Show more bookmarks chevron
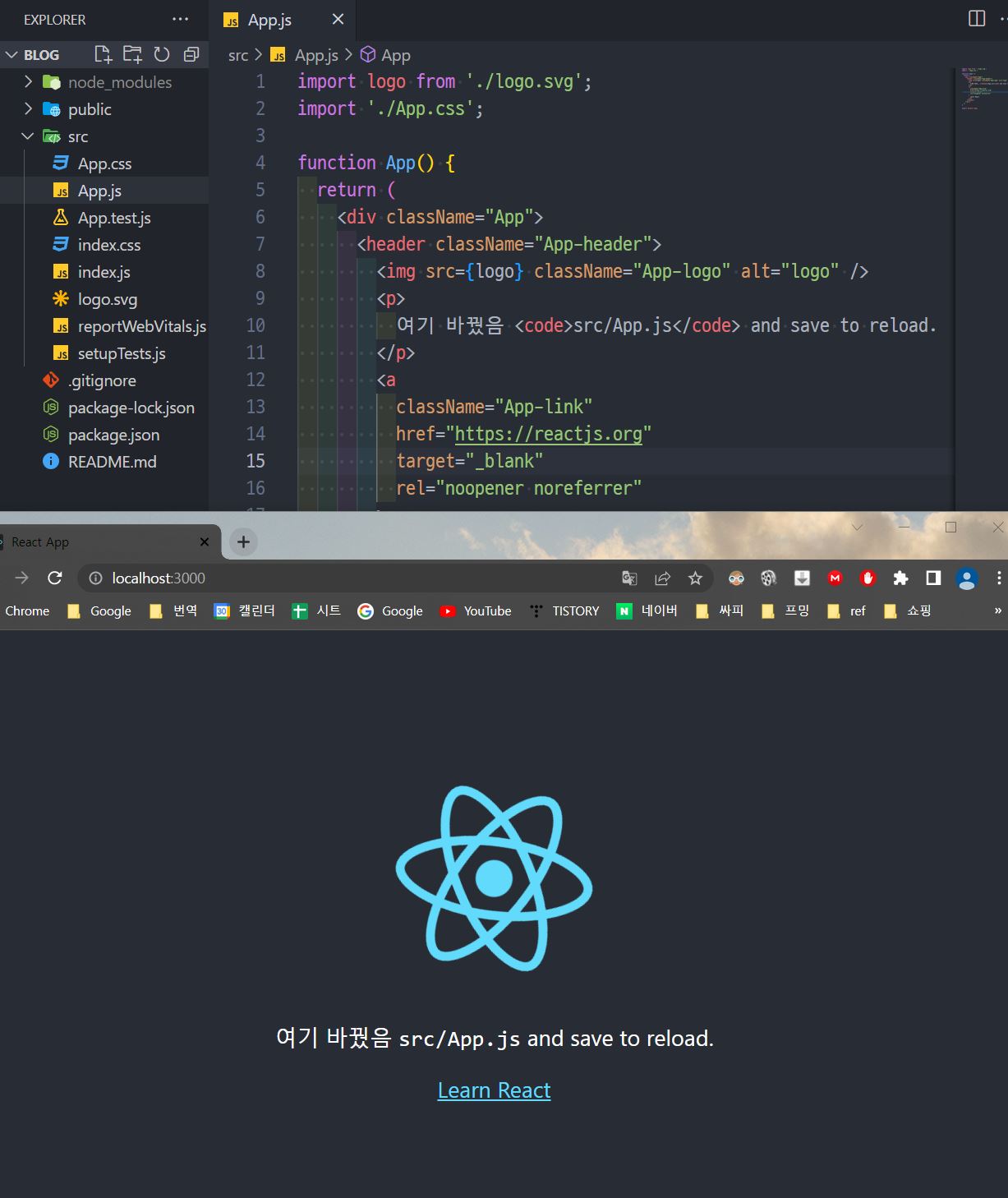 click(997, 611)
